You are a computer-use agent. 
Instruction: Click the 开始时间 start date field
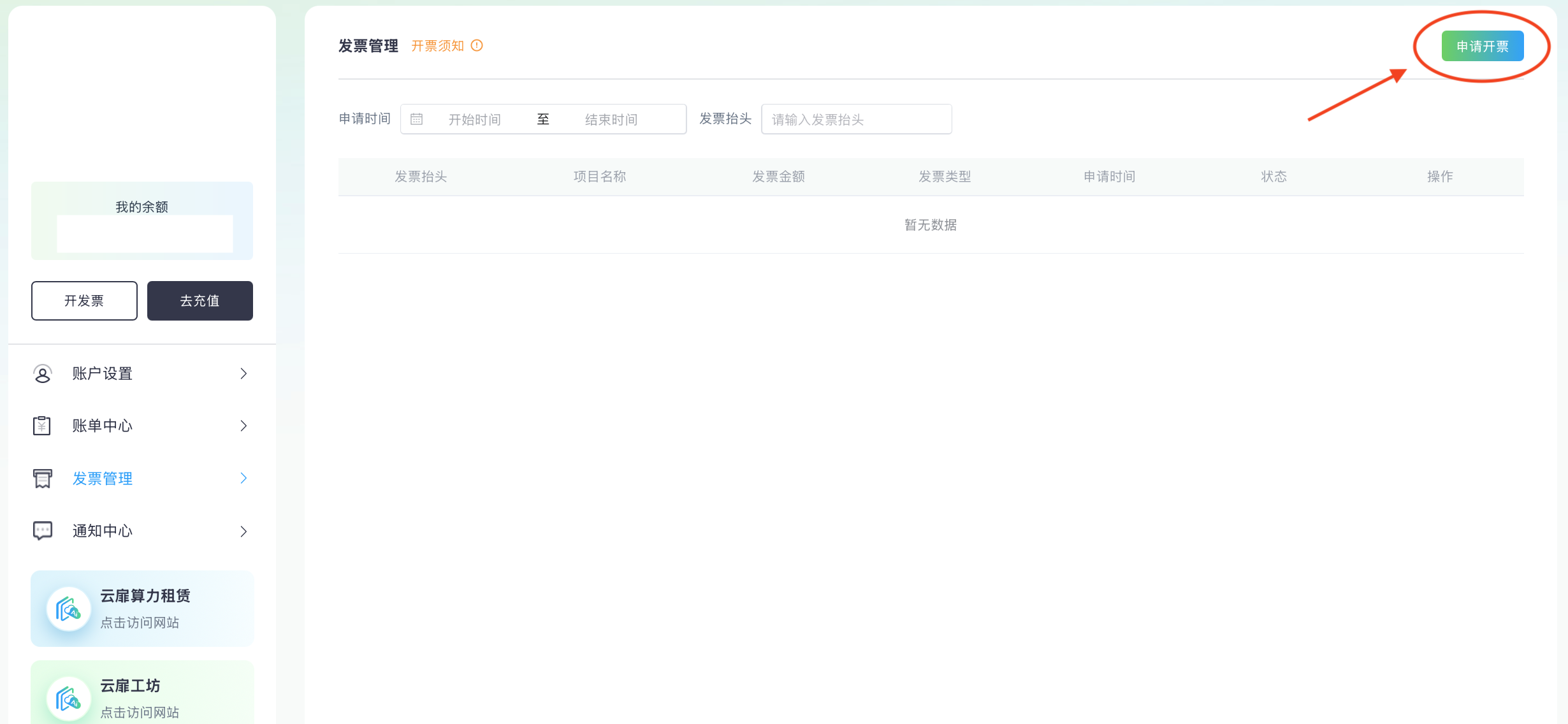click(x=475, y=119)
